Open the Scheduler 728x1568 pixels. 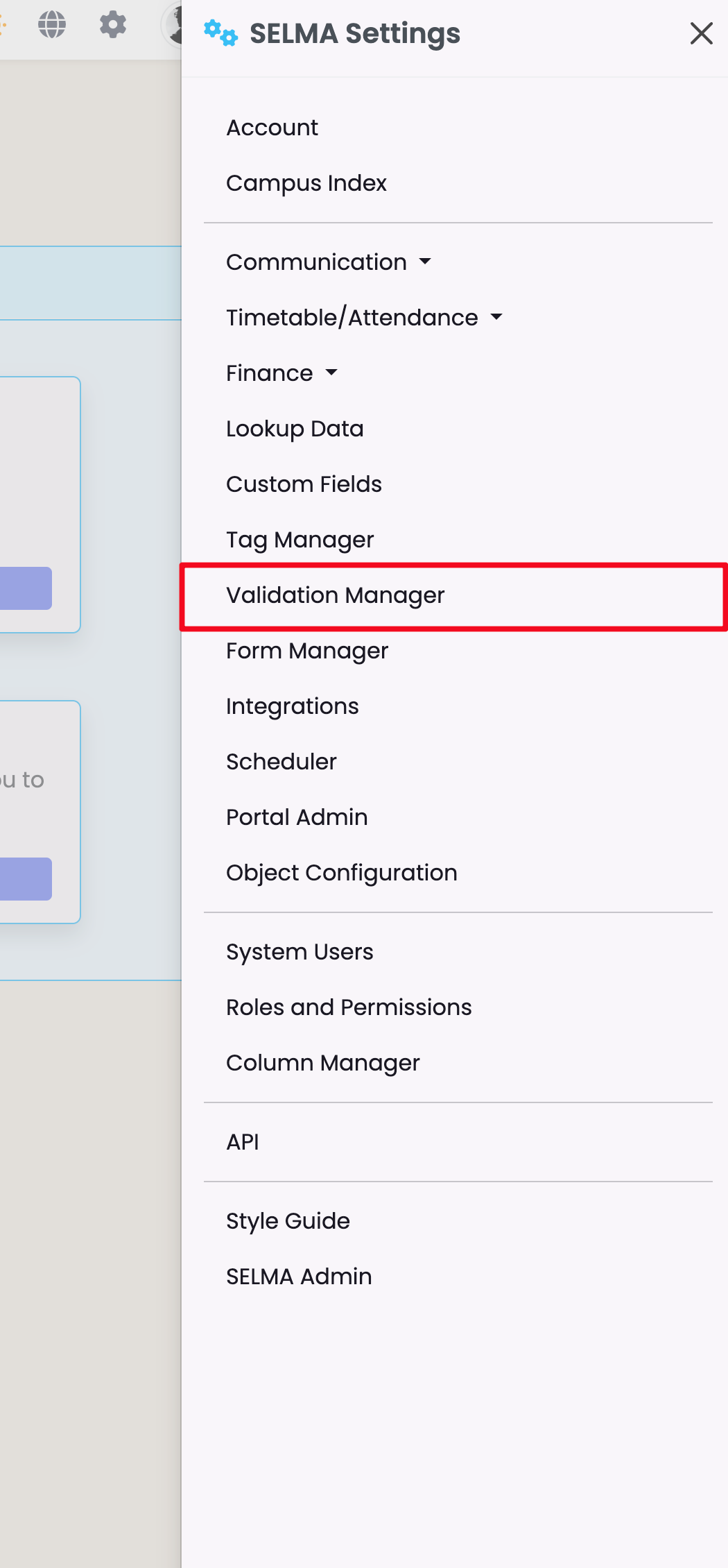tap(281, 762)
